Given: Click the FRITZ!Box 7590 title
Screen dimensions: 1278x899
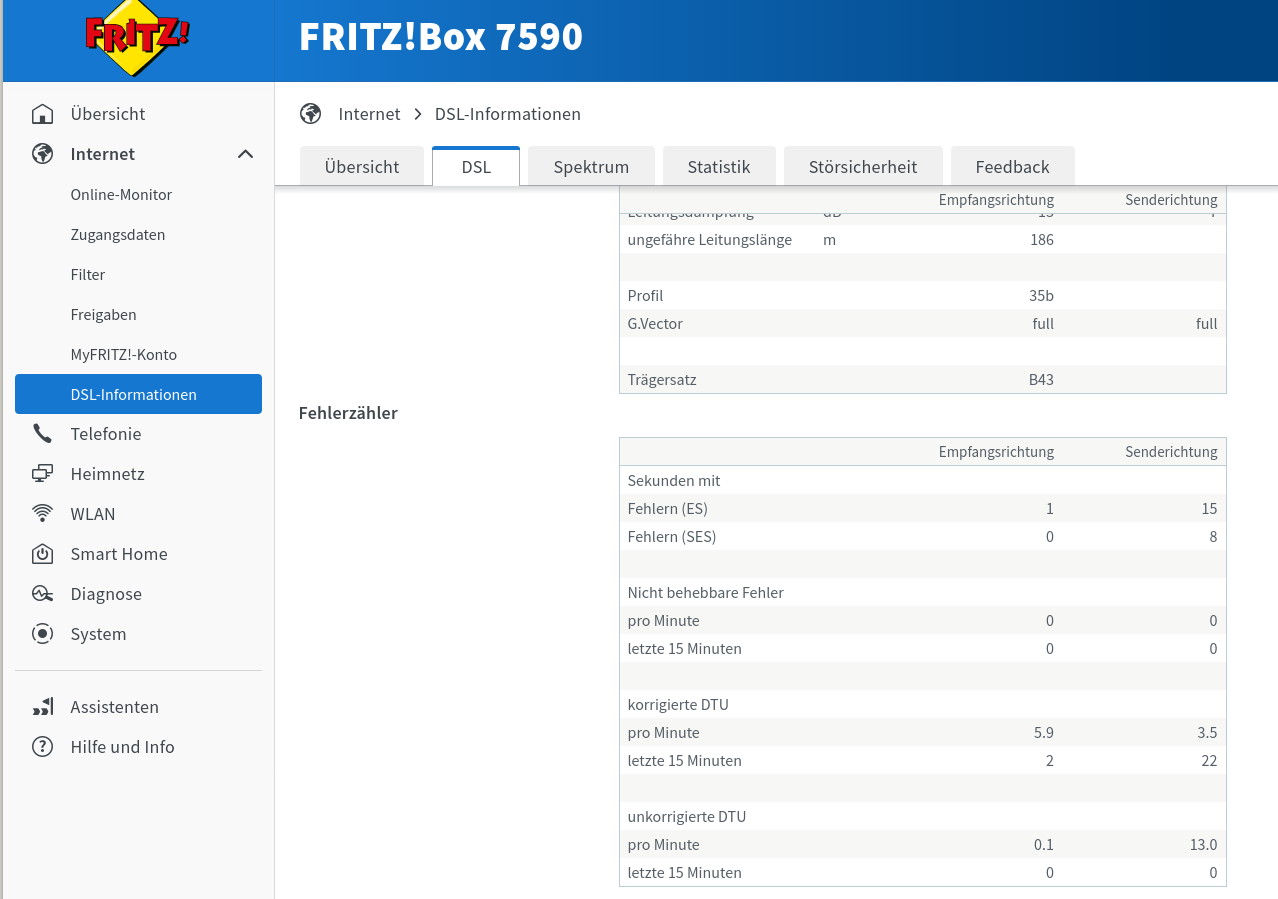Looking at the screenshot, I should tap(441, 38).
